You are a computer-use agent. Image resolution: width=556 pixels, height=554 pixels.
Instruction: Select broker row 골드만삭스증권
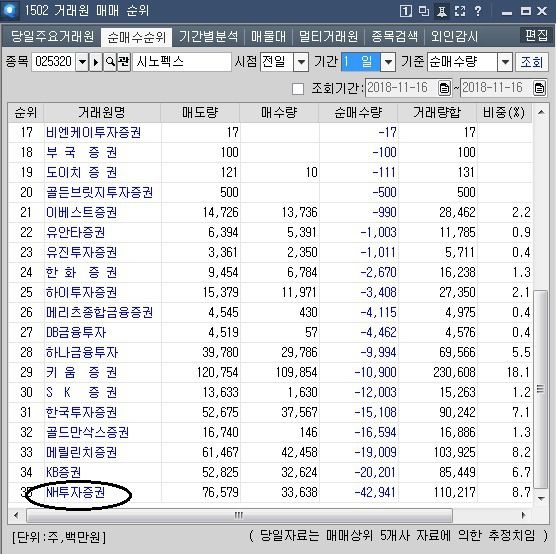pyautogui.click(x=270, y=432)
